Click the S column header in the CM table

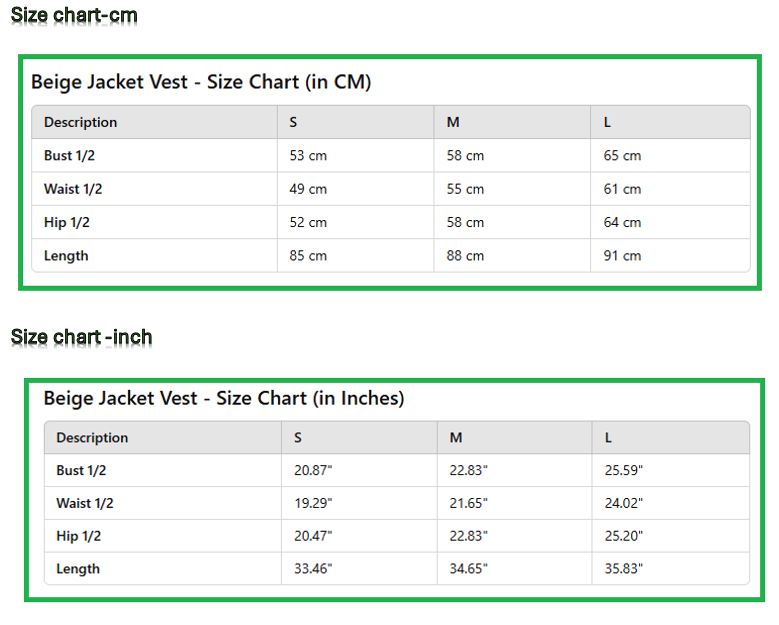coord(293,122)
